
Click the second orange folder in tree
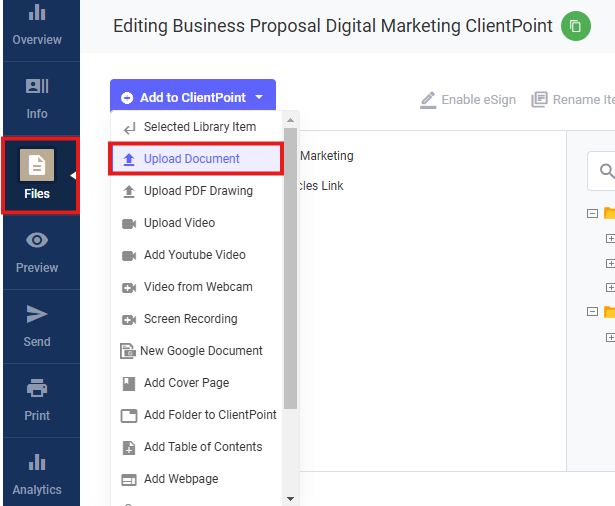pos(609,311)
